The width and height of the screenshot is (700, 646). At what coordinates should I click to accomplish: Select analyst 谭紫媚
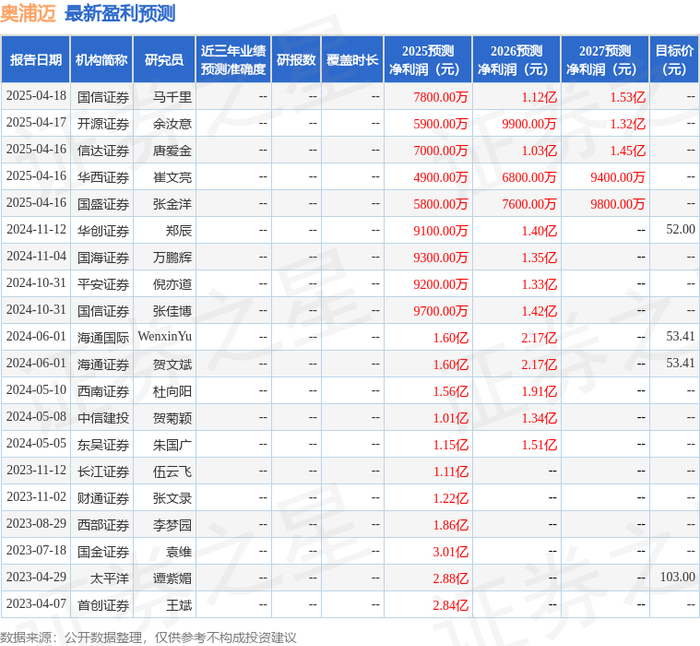tap(172, 579)
